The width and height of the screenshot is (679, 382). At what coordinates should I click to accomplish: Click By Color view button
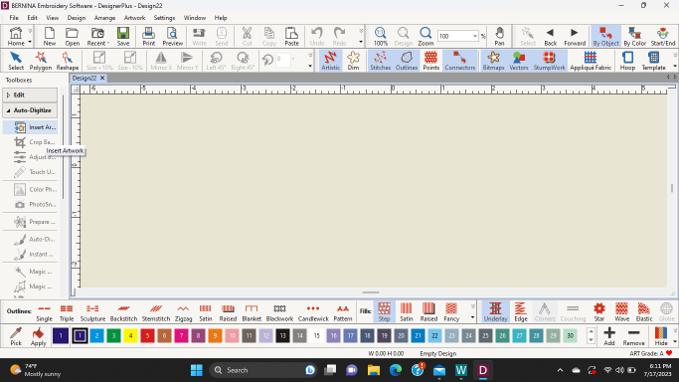634,37
